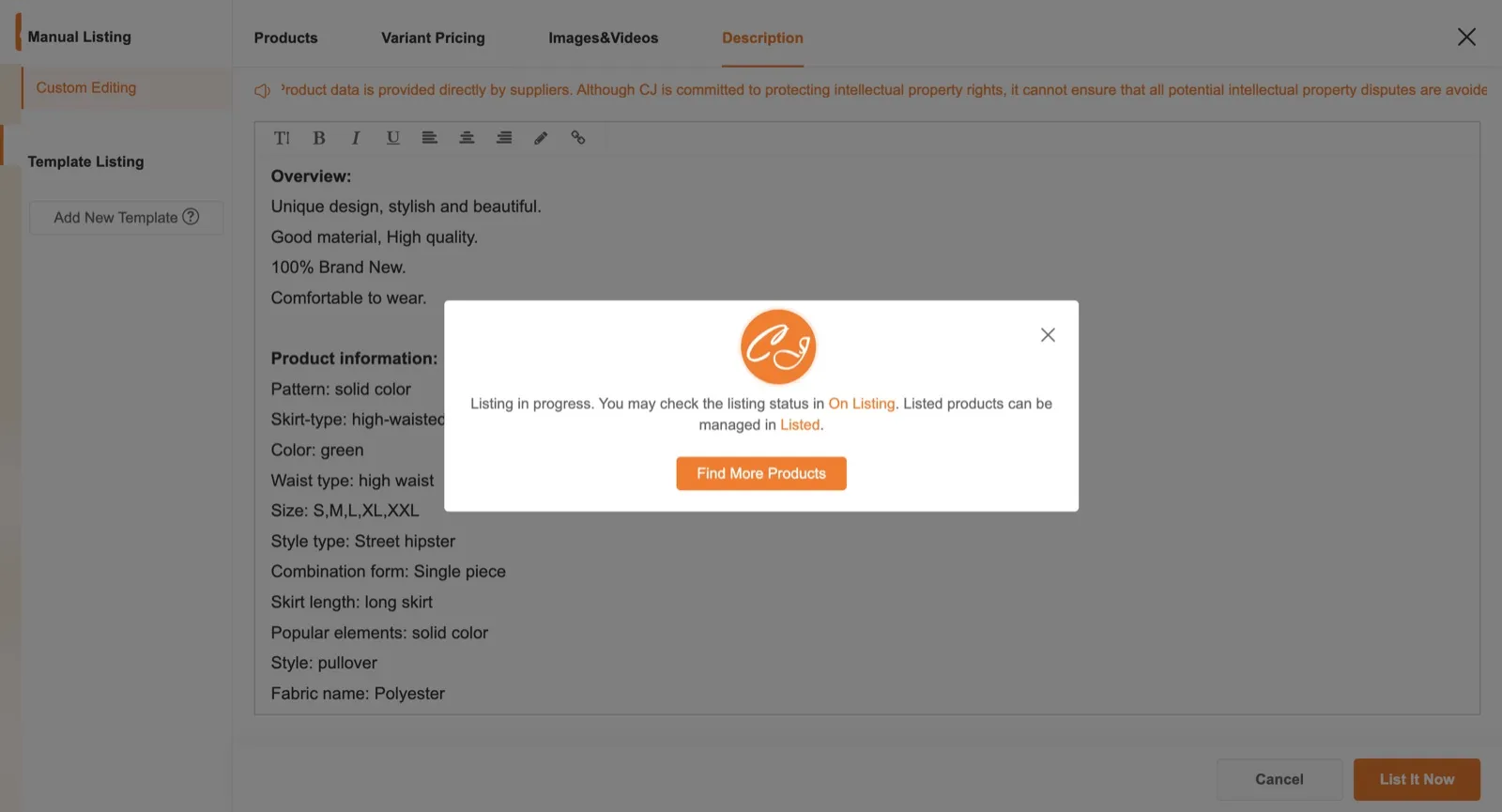
Task: Toggle bold formatting in editor toolbar
Action: point(319,138)
